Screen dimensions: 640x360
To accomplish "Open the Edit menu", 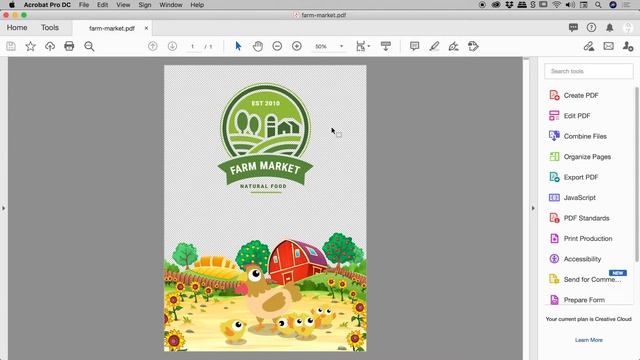I will 102,5.
